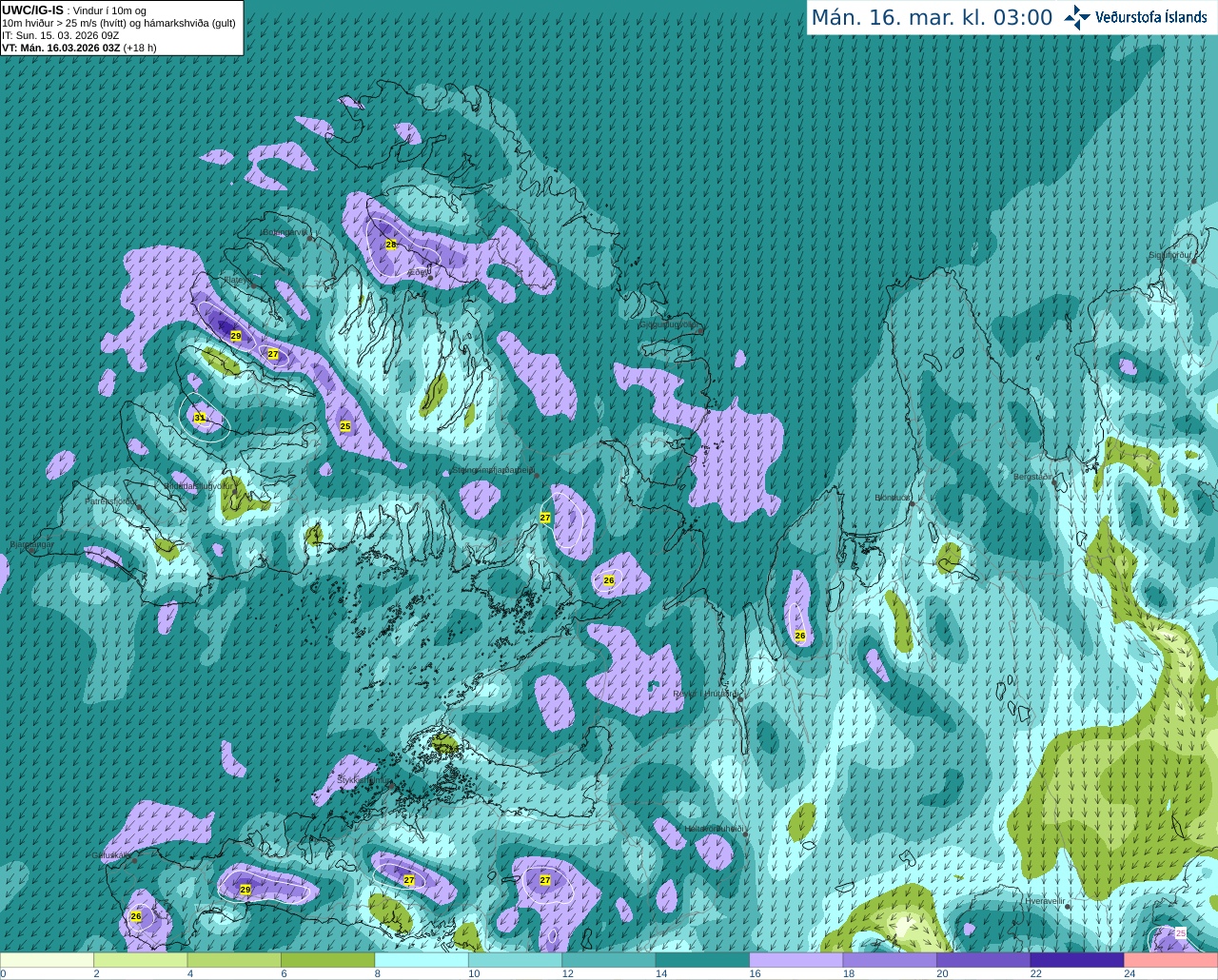Click the yellow 31 gust marker

click(200, 418)
